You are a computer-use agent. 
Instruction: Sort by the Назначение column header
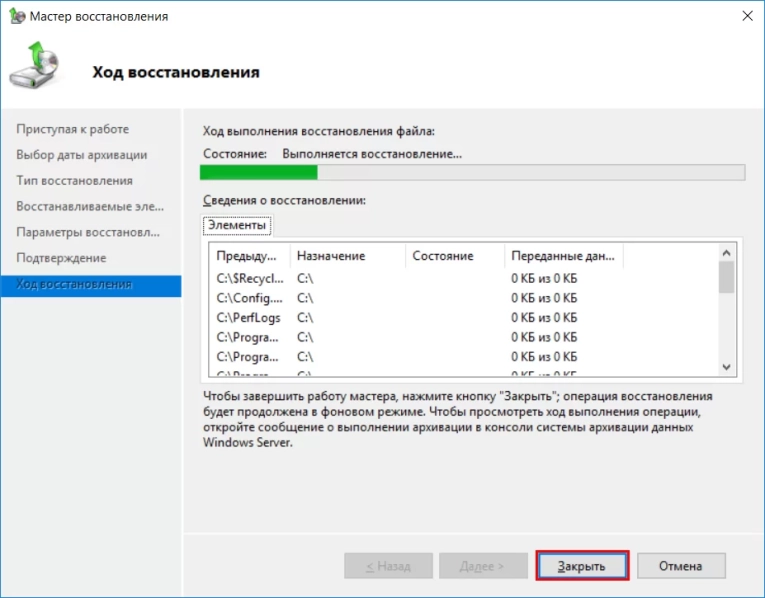coord(331,256)
